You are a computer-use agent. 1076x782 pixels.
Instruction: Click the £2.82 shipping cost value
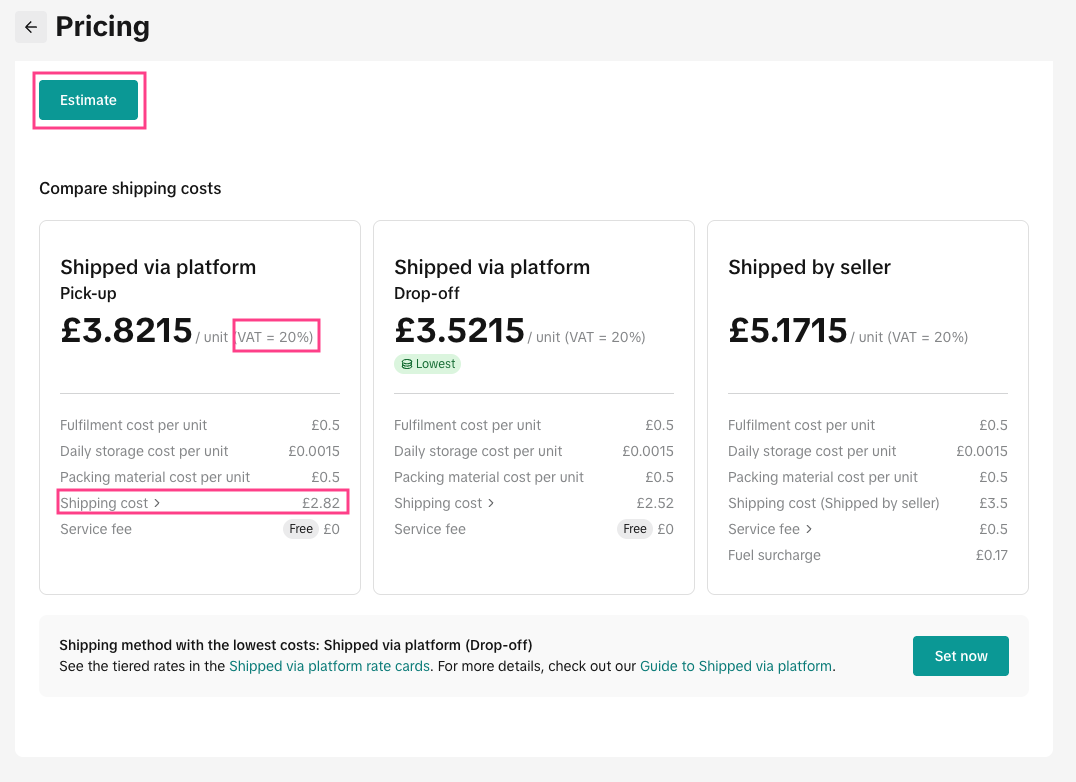tap(320, 503)
